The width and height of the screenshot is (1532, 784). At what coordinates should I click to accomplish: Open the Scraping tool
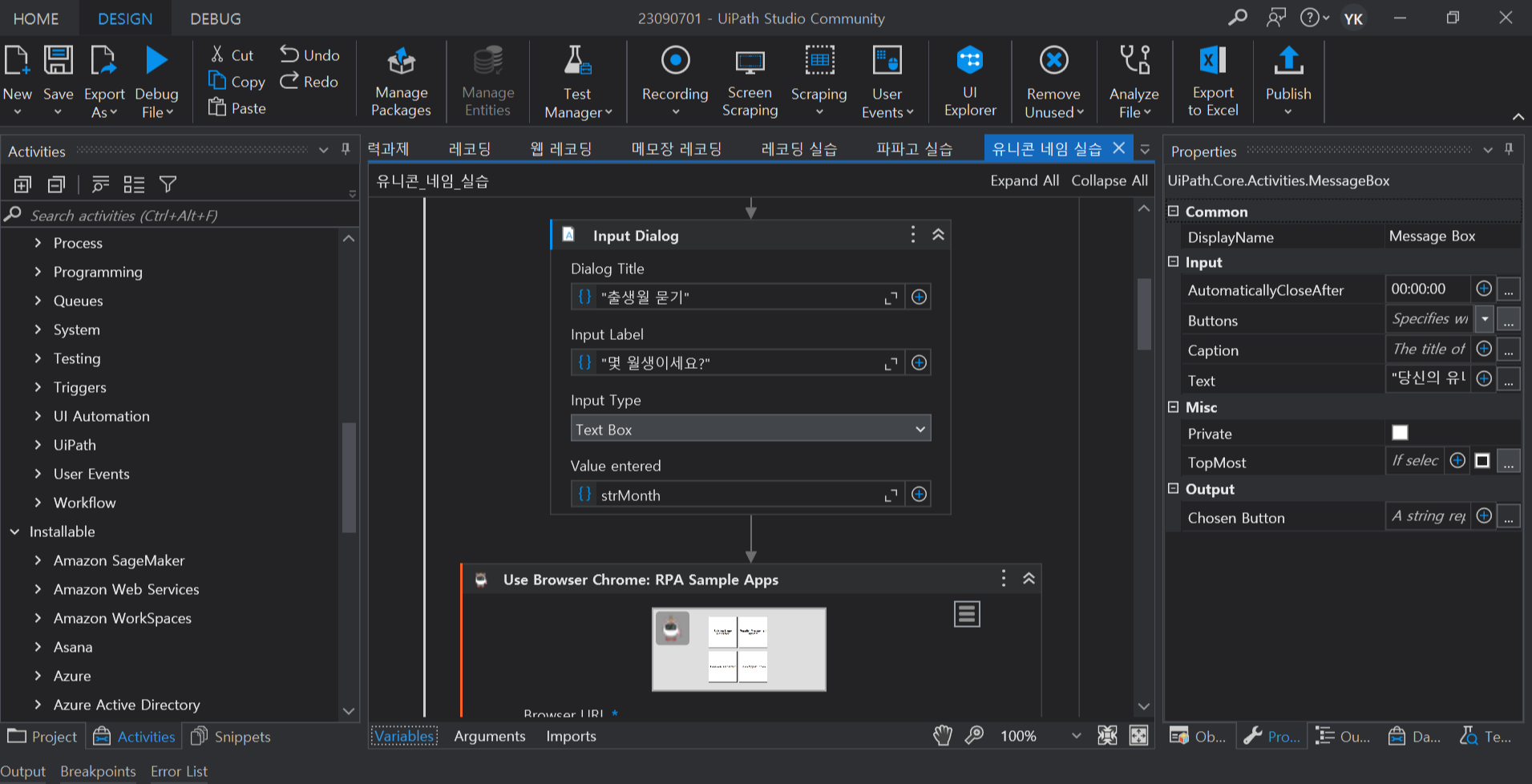[x=819, y=82]
